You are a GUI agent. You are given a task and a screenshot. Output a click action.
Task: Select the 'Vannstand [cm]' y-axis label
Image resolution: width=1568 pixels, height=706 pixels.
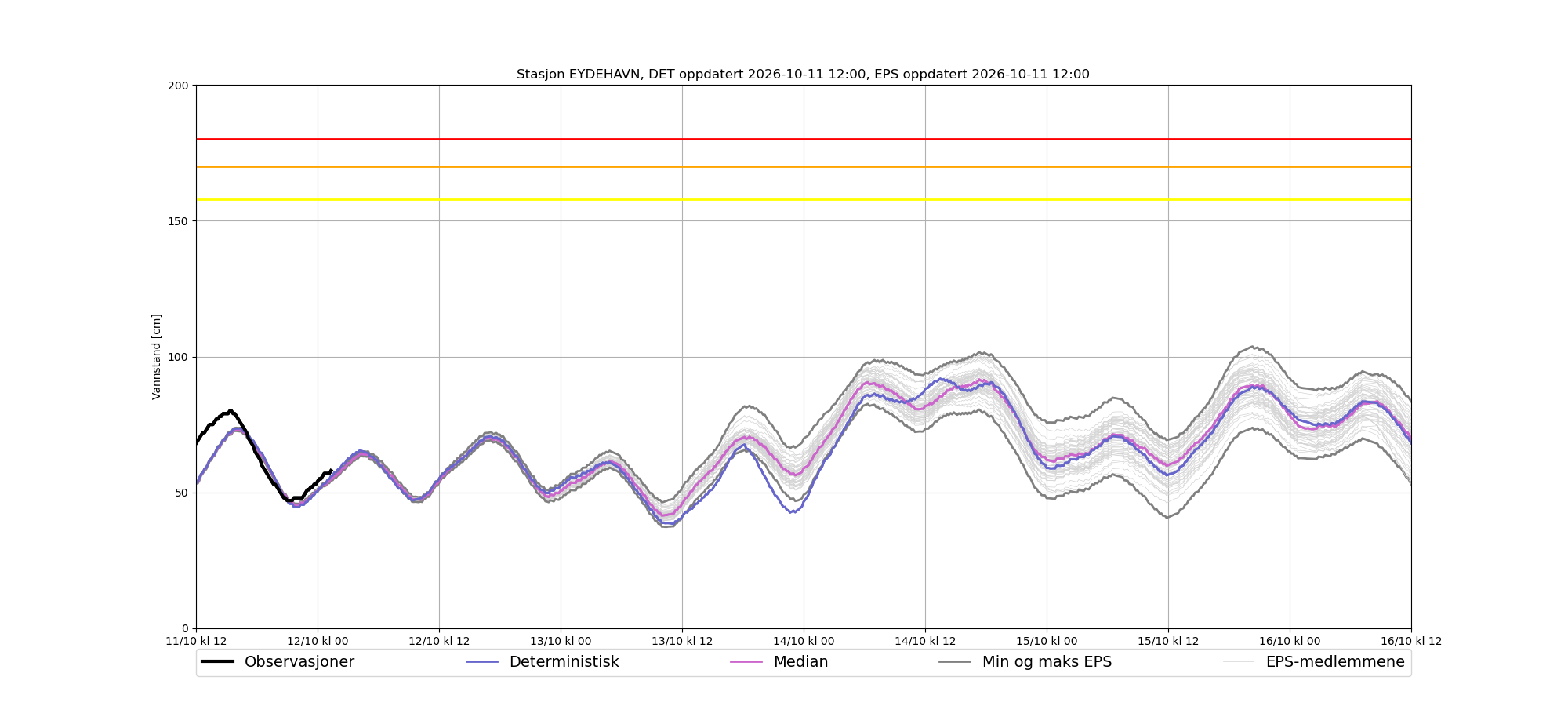pos(157,357)
